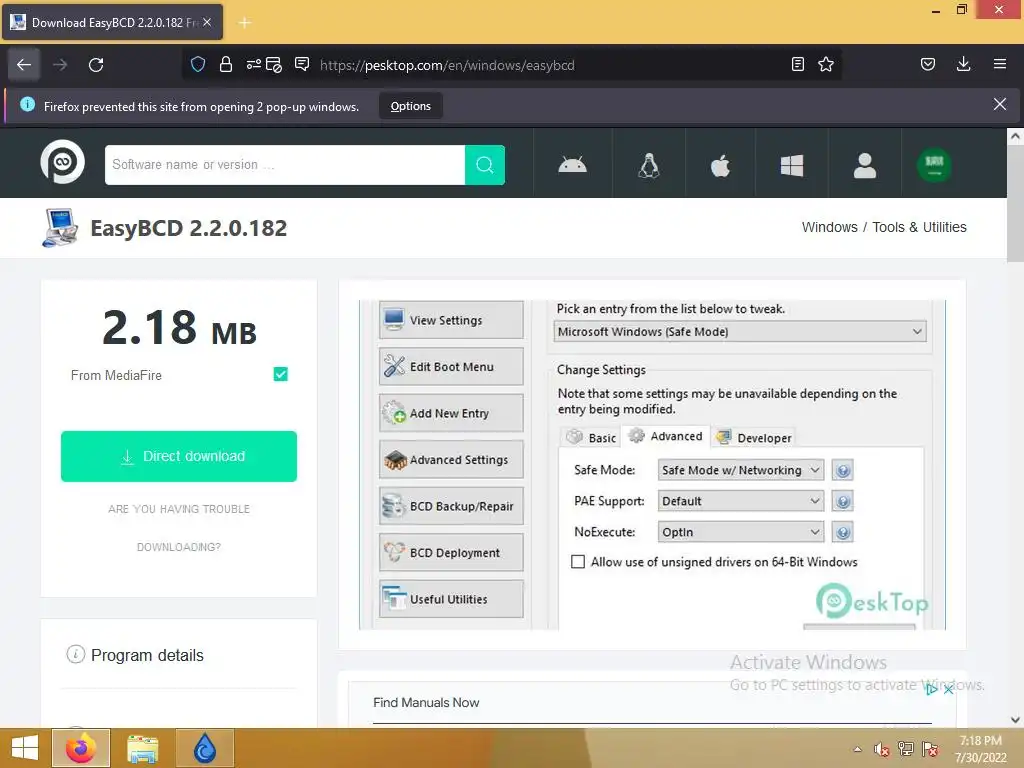Open the Windows Start button
This screenshot has height=768, width=1024.
click(x=25, y=748)
